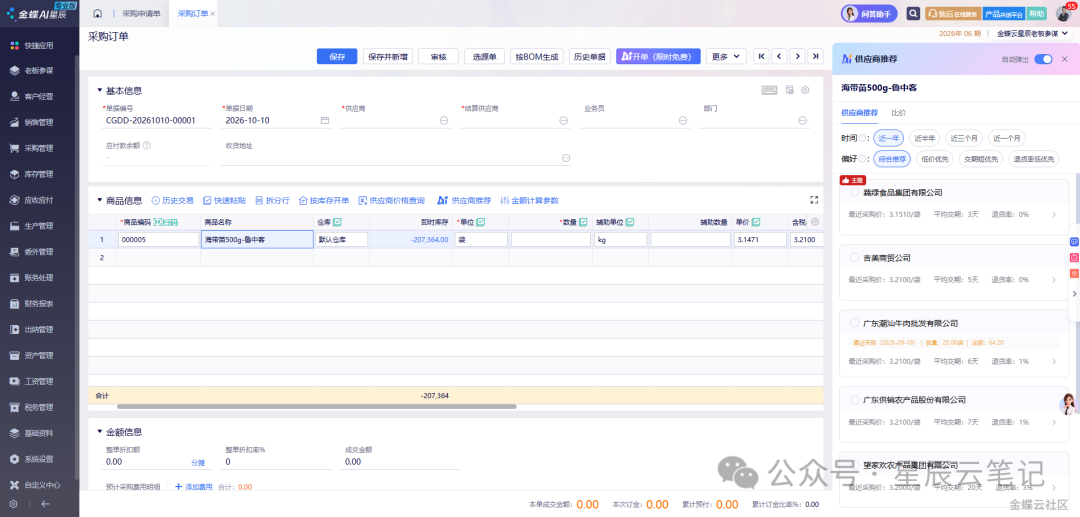Toggle the 单价 column checkbox
This screenshot has width=1080, height=517.
[x=756, y=222]
